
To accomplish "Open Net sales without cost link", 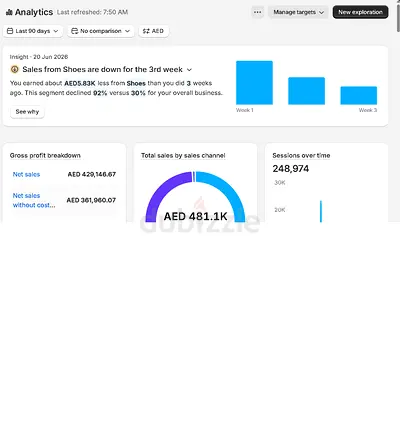I will click(34, 200).
